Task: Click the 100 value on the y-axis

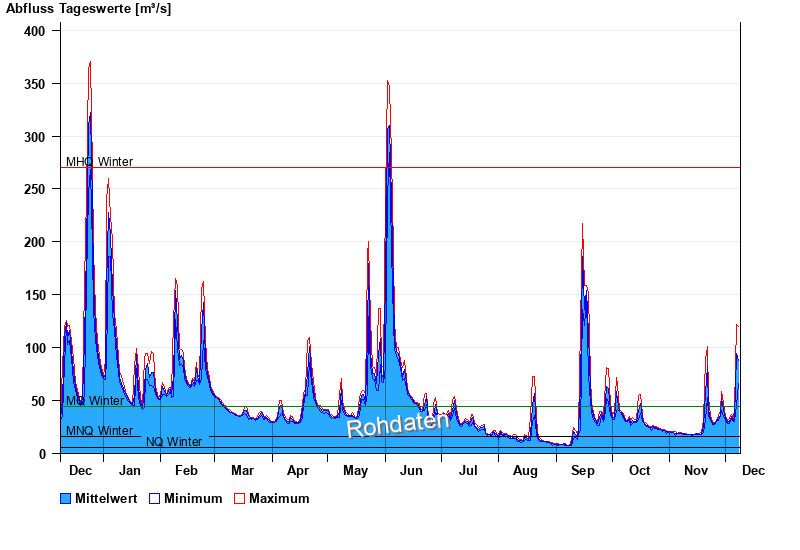Action: tap(35, 348)
